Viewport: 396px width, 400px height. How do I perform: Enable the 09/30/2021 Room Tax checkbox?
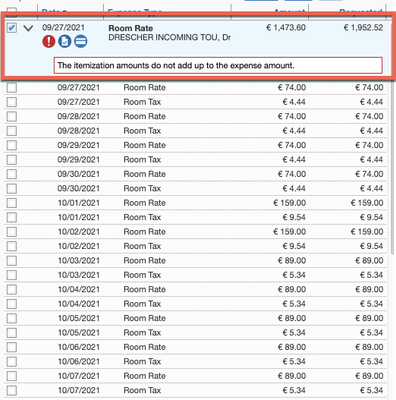[x=12, y=188]
